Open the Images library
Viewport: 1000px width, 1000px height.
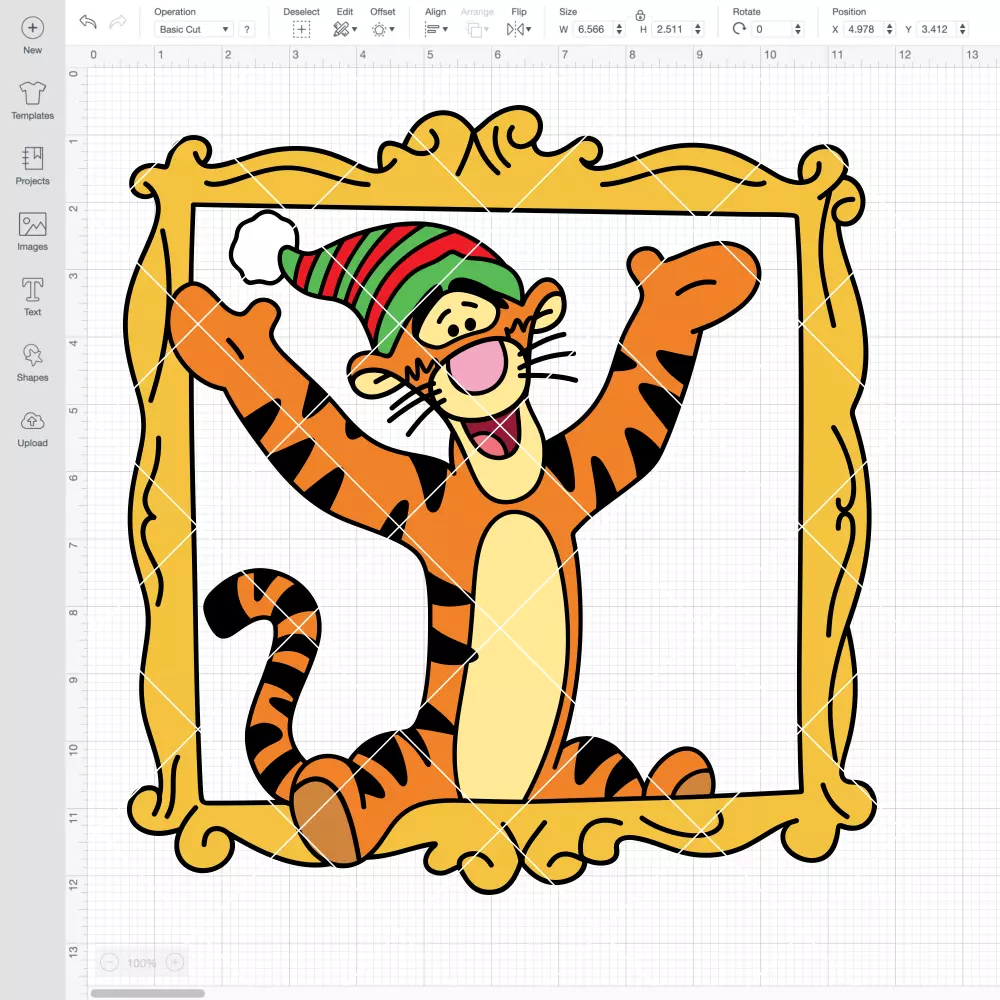(x=33, y=232)
